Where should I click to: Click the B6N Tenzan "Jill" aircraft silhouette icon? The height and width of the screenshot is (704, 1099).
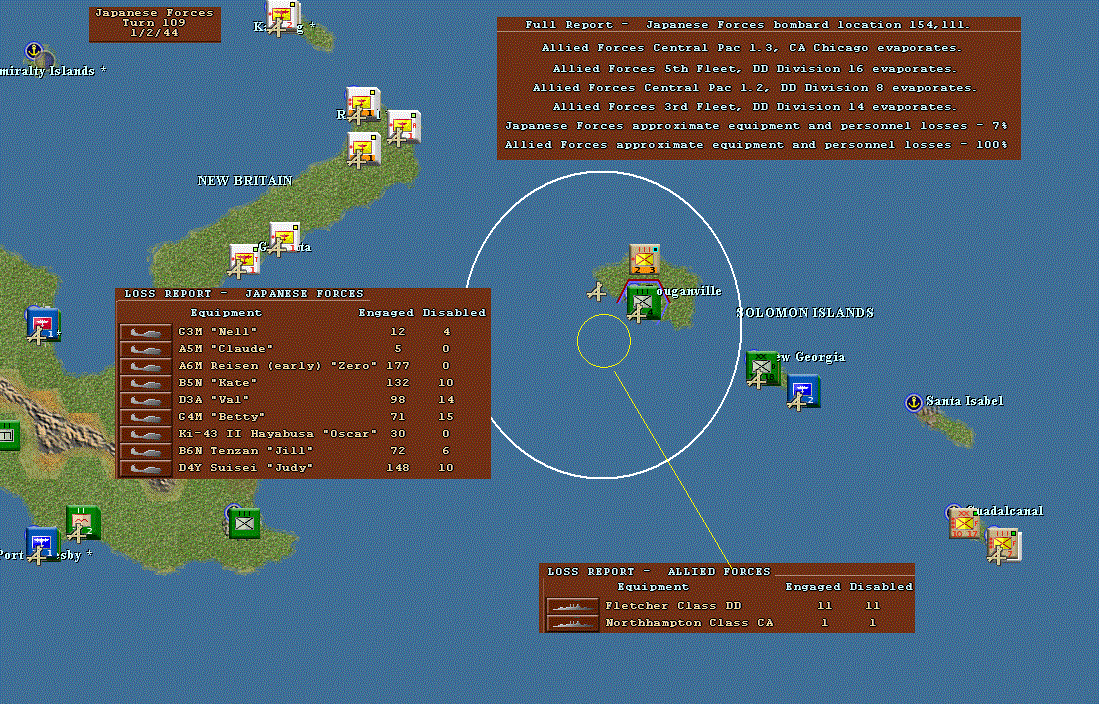pyautogui.click(x=146, y=451)
